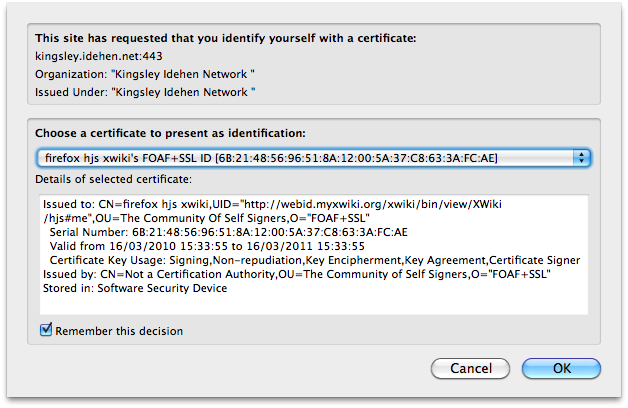
Task: Toggle the Remember this decision checkbox
Action: 45,330
